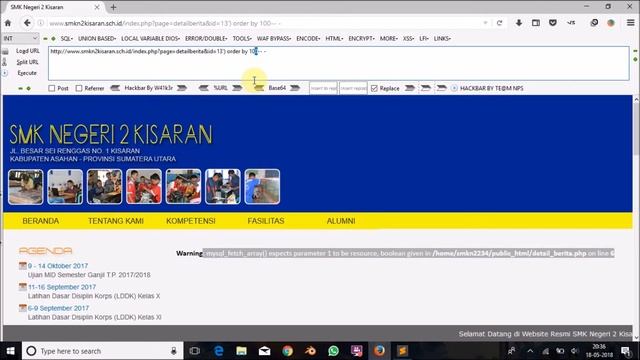
Task: Open the Pocket icon in the toolbar
Action: tap(553, 23)
